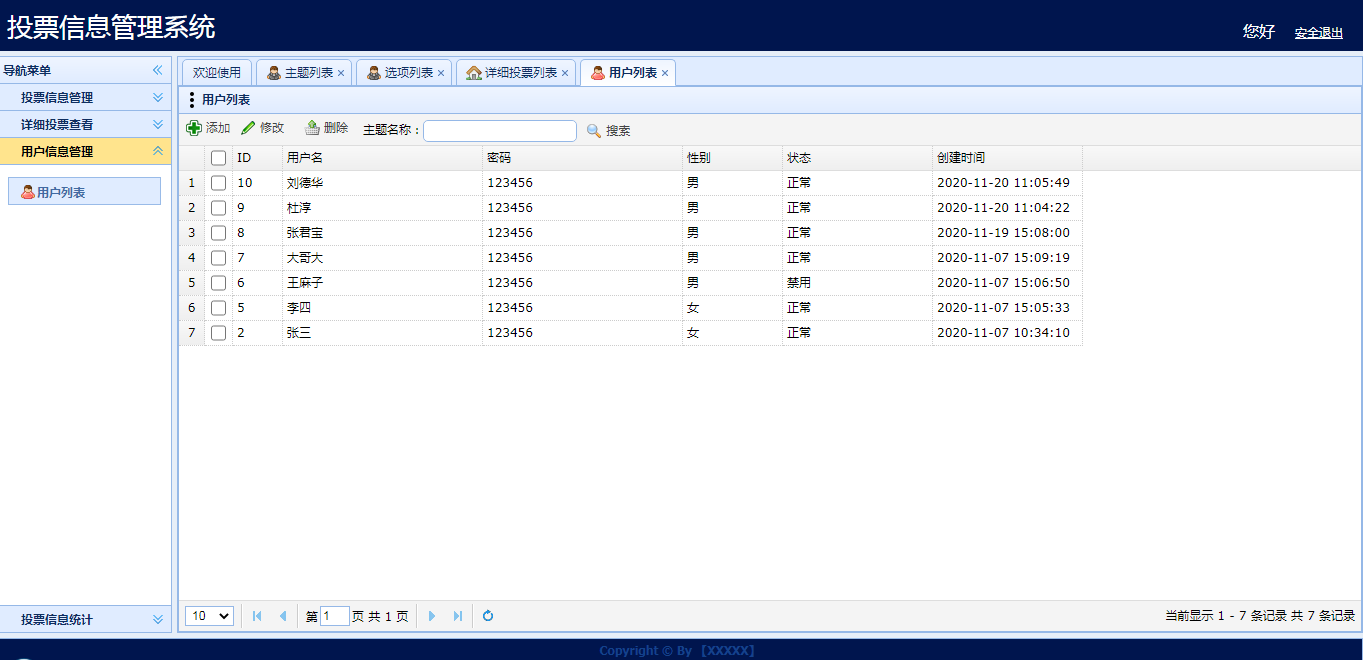Click the pencil 修改 edit icon
This screenshot has width=1363, height=660.
[x=248, y=128]
